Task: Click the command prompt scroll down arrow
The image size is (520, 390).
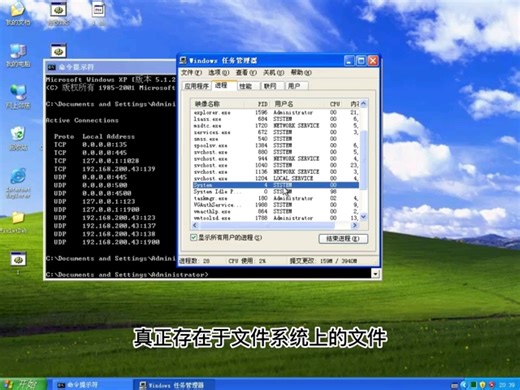Action: pyautogui.click(x=376, y=274)
